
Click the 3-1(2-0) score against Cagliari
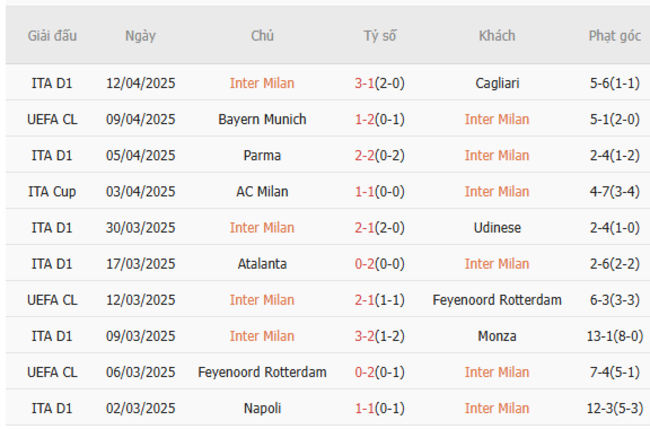379,84
